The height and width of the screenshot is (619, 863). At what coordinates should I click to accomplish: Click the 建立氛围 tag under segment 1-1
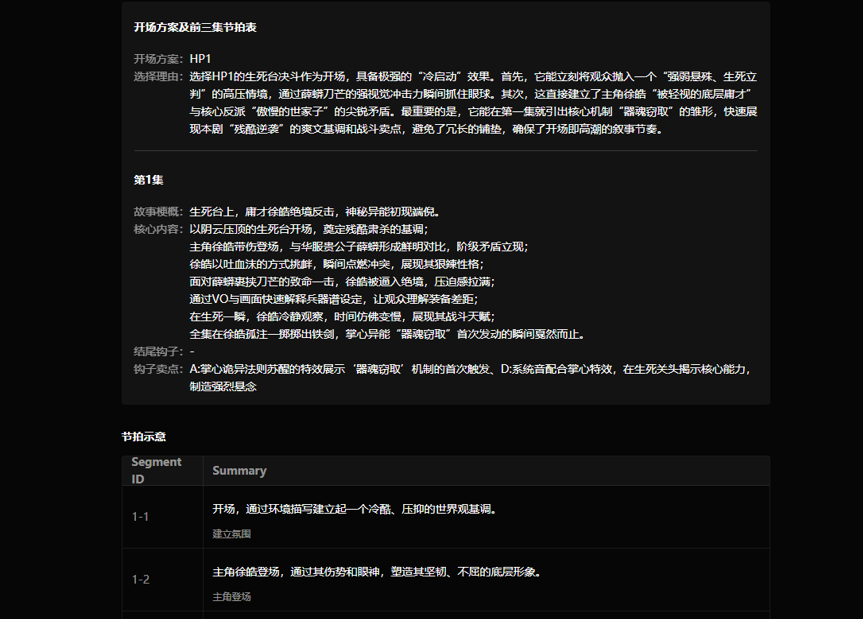click(x=232, y=534)
